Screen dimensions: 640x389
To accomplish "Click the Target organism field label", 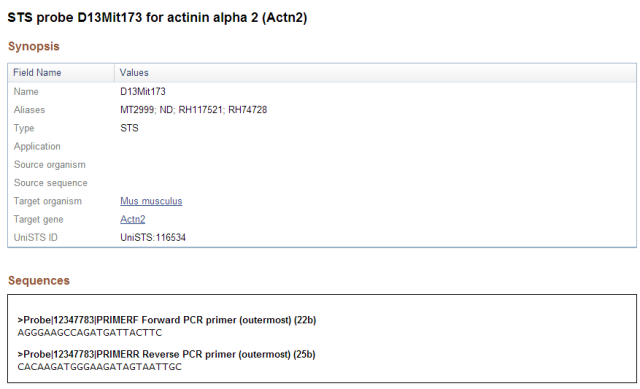I will (x=48, y=201).
